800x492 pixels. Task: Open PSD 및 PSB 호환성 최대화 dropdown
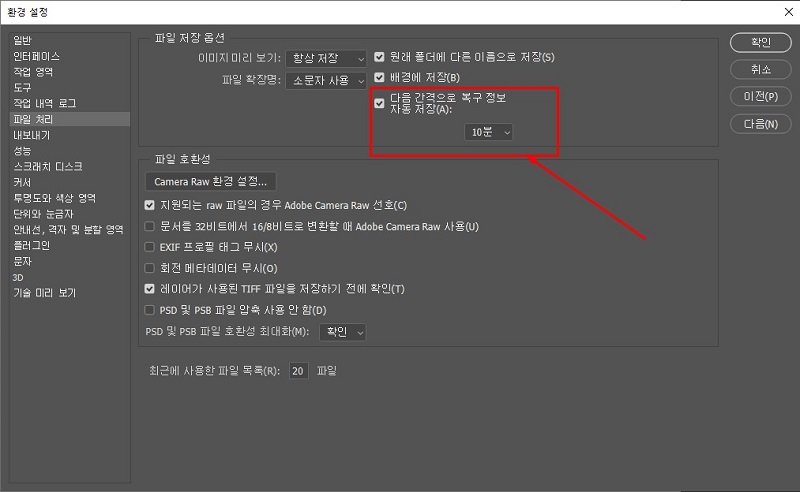coord(342,332)
